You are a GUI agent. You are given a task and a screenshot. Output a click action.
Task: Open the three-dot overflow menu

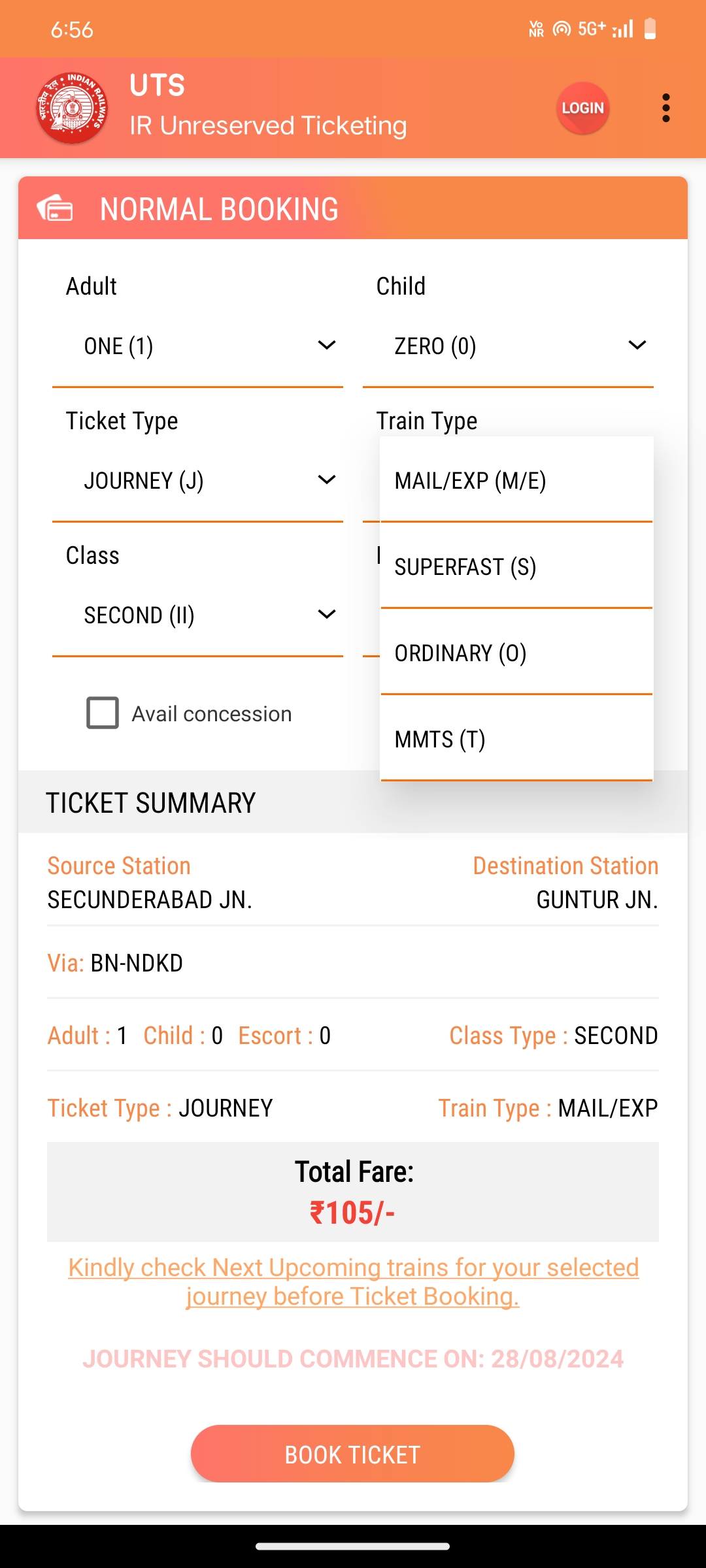(665, 108)
